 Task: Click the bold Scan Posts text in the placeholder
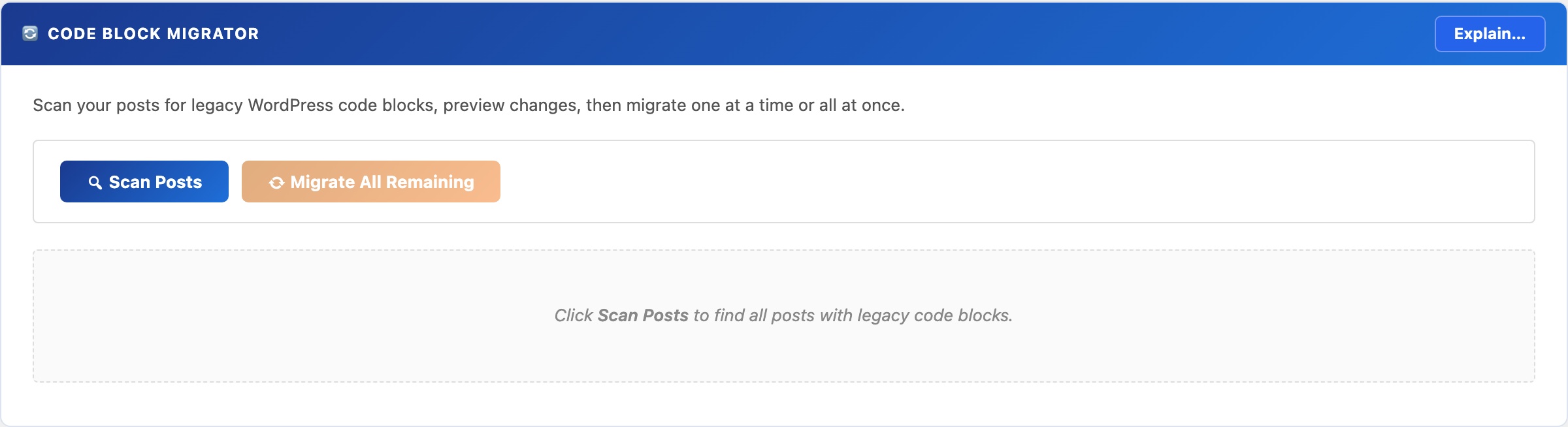click(642, 316)
